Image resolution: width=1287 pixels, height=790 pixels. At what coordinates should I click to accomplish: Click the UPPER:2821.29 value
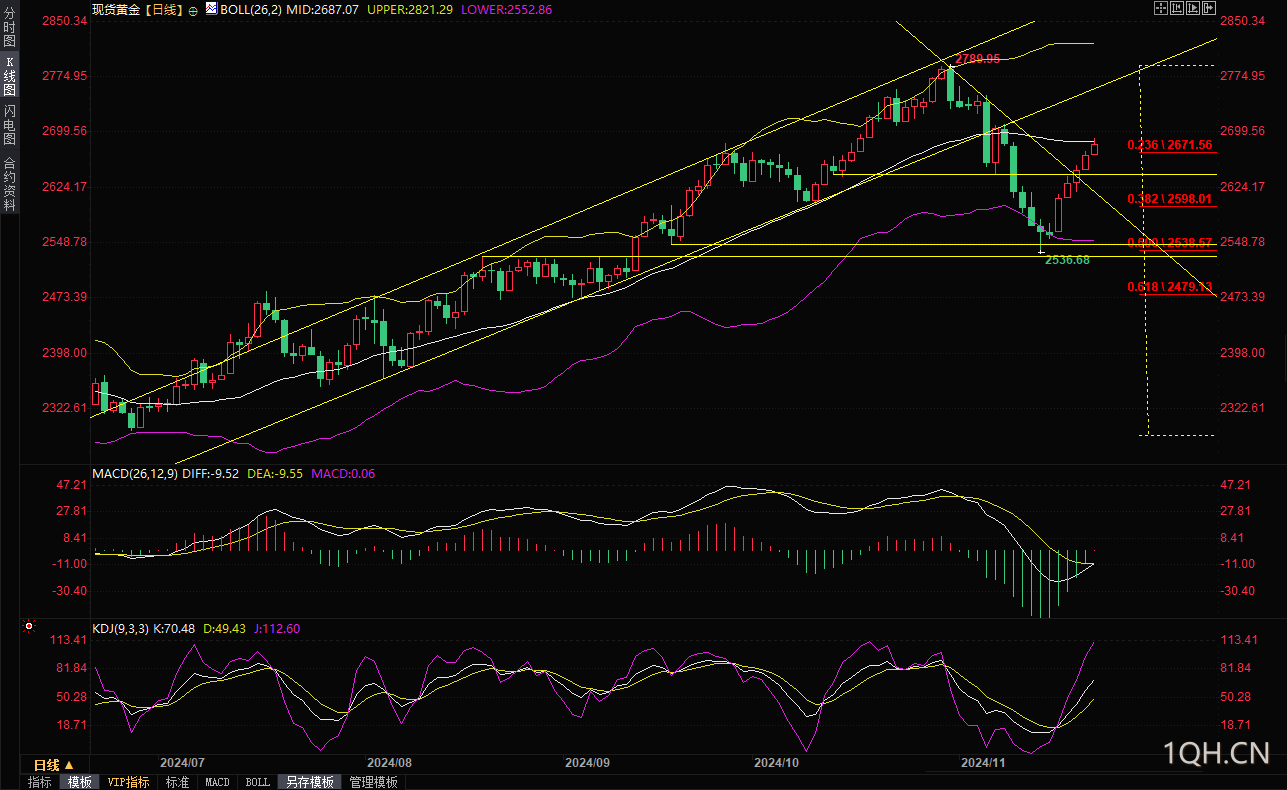click(x=411, y=9)
